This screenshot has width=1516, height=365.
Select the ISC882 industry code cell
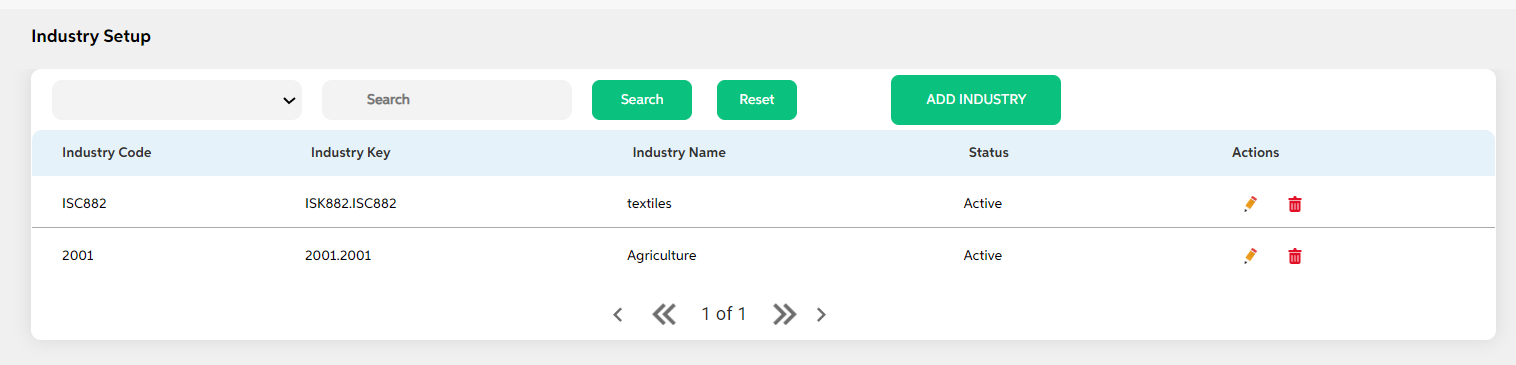84,204
